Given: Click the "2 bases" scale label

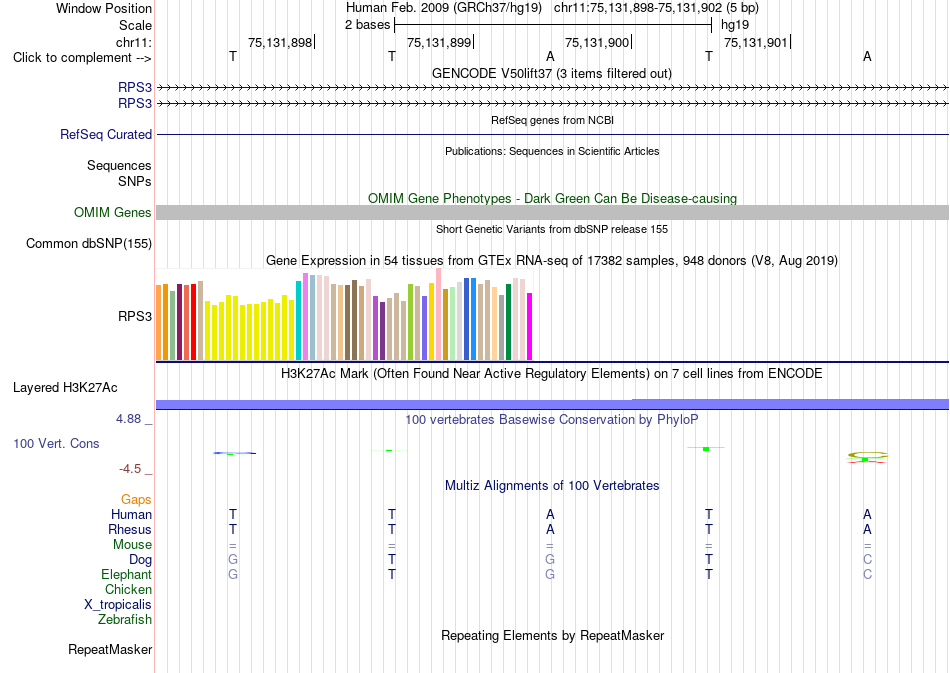Looking at the screenshot, I should click(368, 25).
